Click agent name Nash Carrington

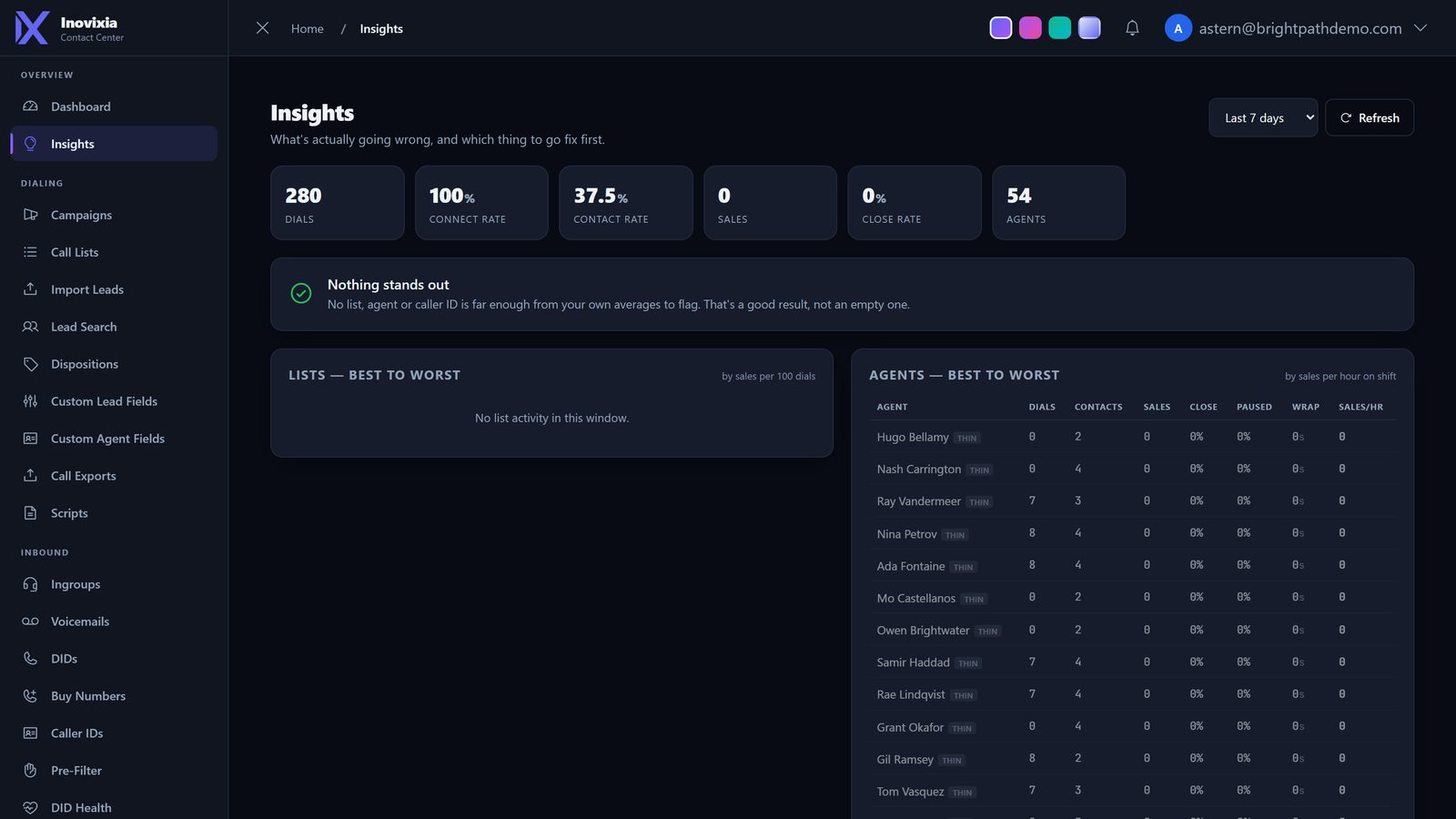pos(919,470)
